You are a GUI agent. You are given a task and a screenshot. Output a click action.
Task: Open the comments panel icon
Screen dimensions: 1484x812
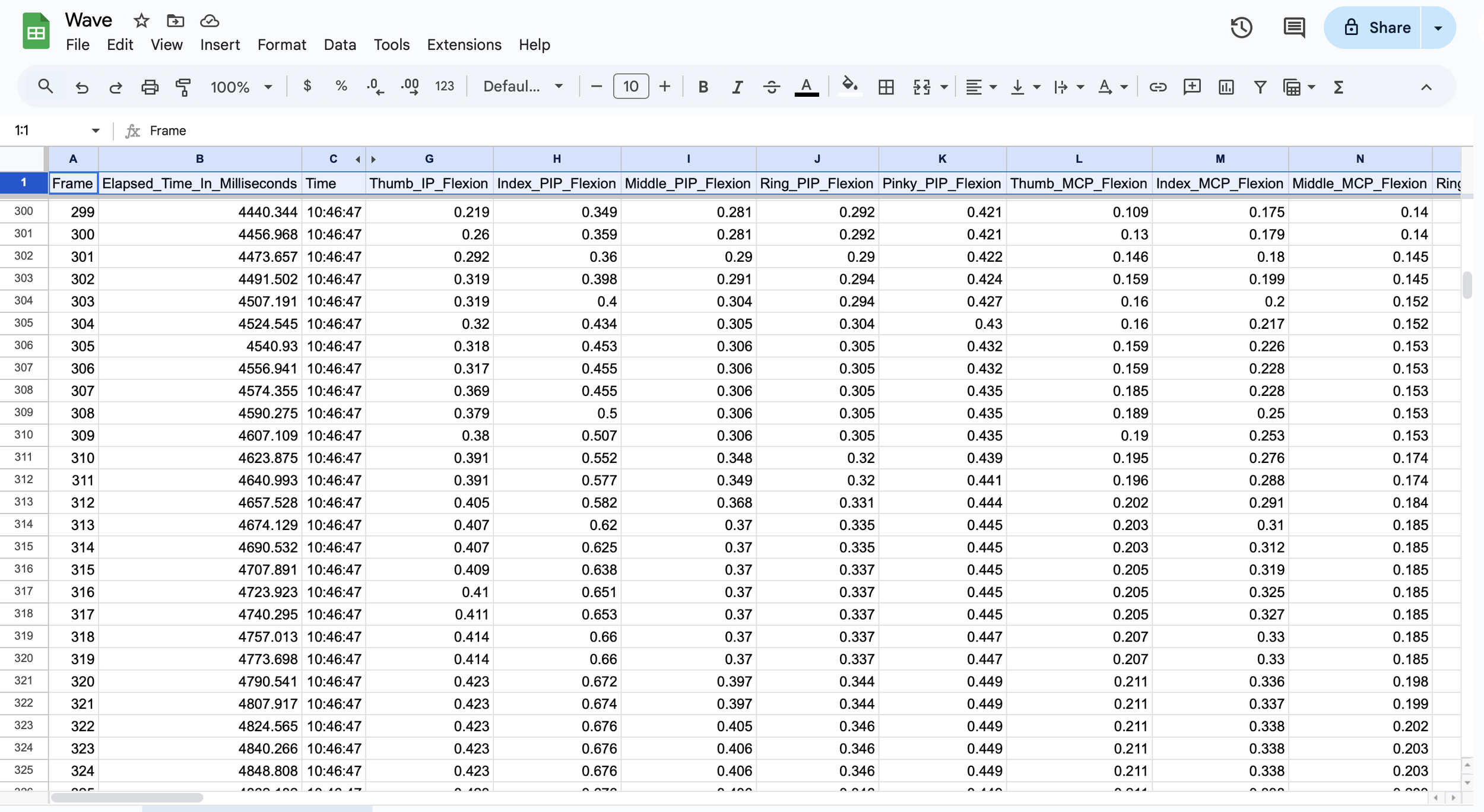(x=1293, y=28)
